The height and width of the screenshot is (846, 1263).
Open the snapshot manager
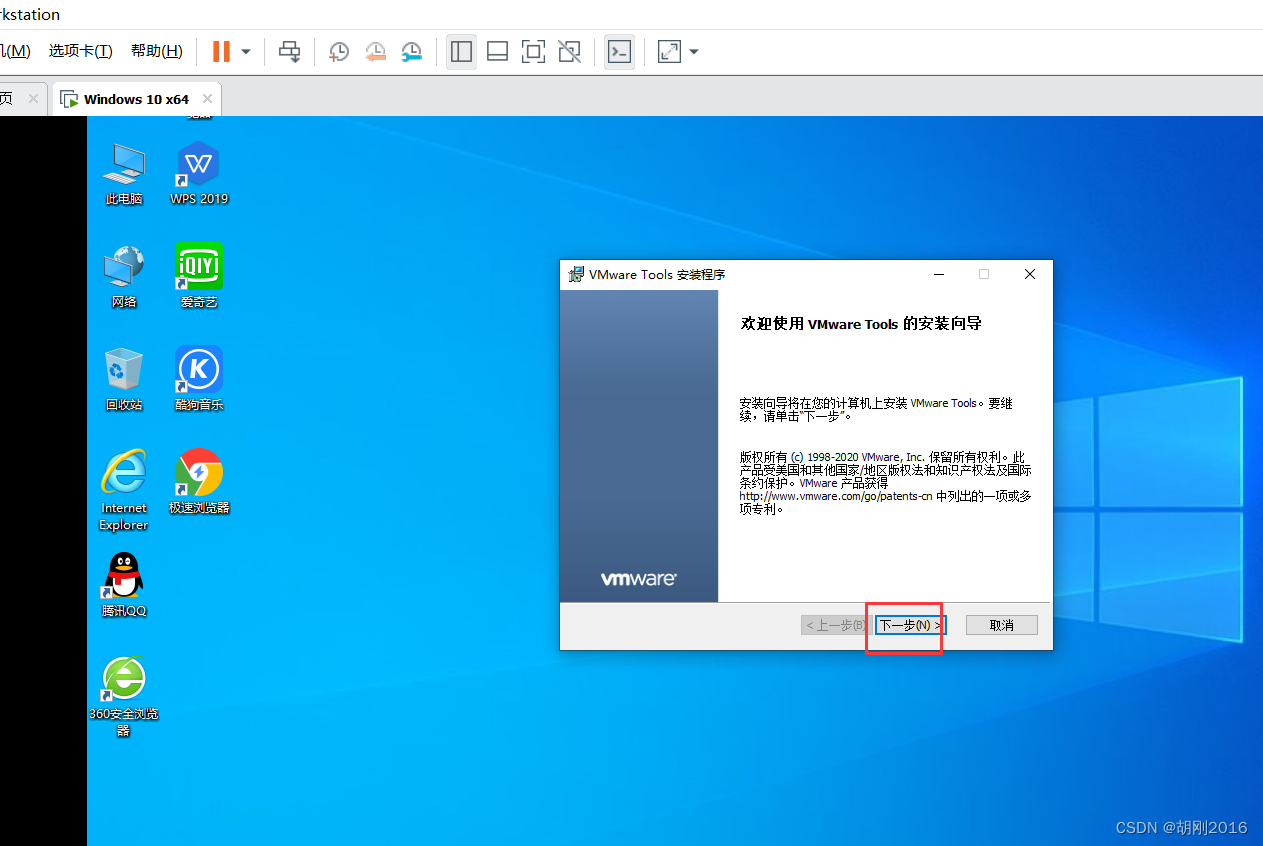click(411, 51)
